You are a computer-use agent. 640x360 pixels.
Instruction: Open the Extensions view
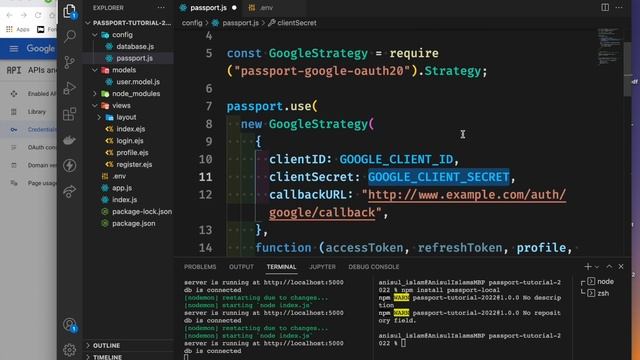tap(70, 114)
